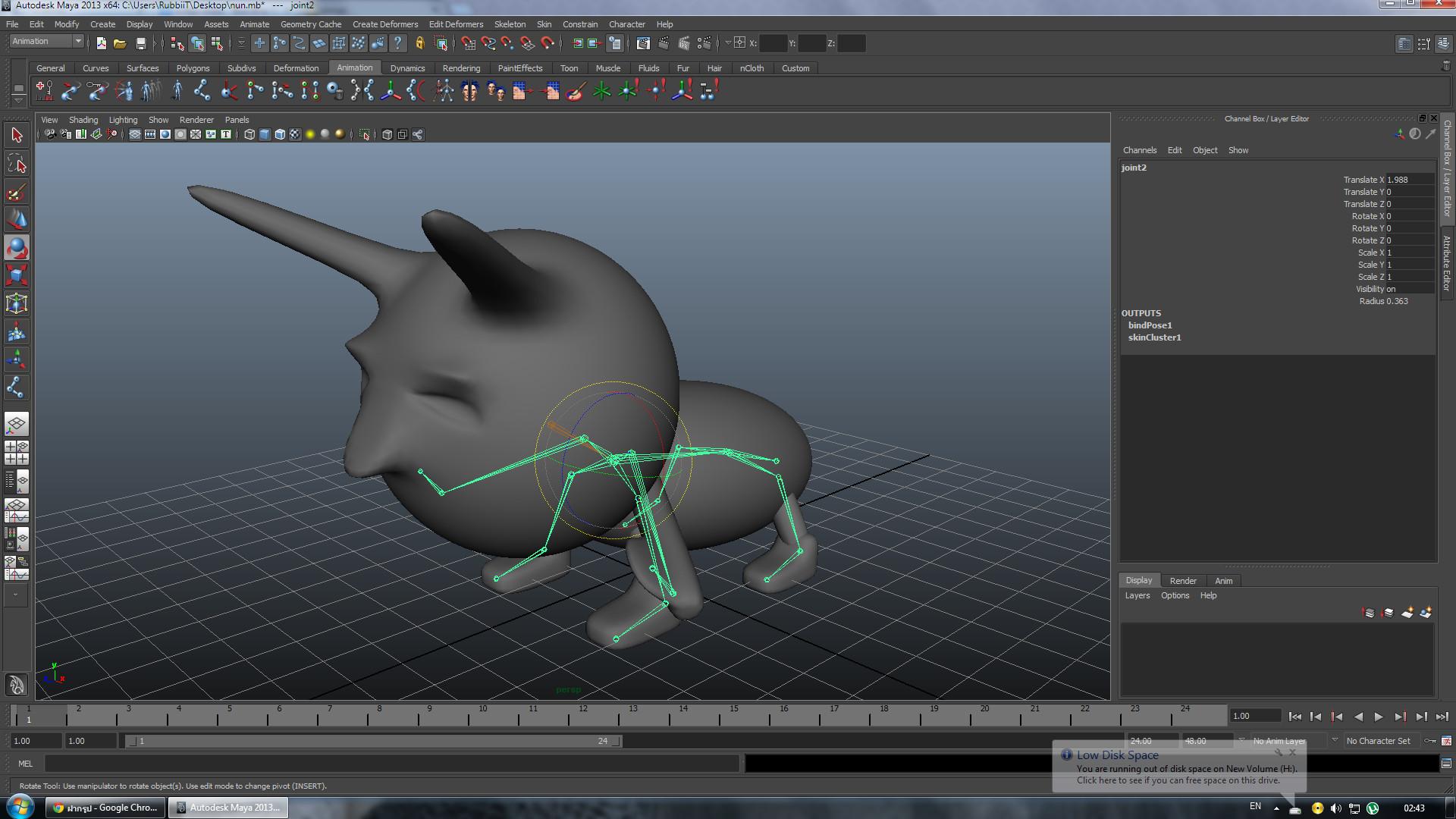This screenshot has width=1456, height=819.
Task: Click the Open Scene folder icon
Action: point(120,44)
